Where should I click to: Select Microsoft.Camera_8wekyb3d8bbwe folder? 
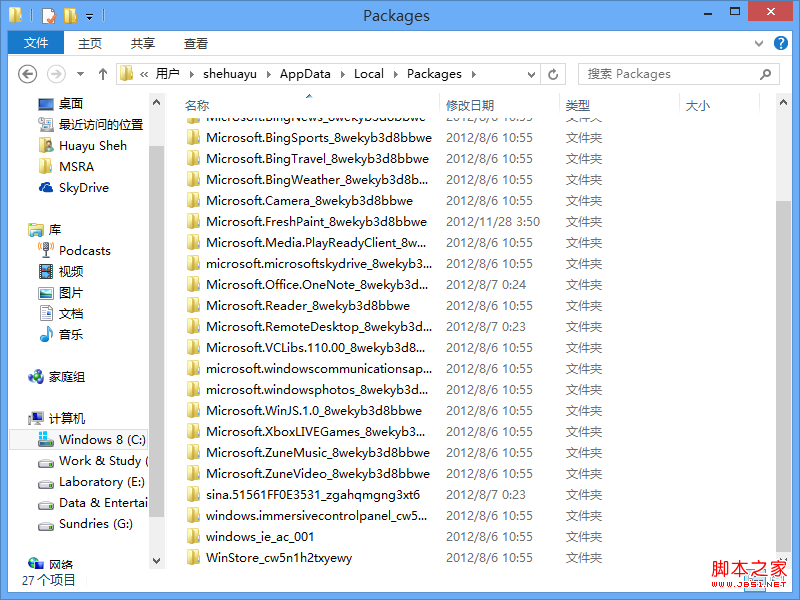(x=309, y=201)
